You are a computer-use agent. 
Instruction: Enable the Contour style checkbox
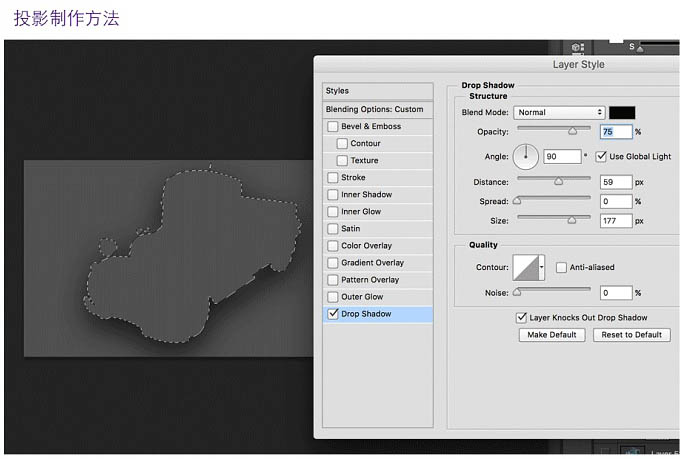(x=342, y=144)
